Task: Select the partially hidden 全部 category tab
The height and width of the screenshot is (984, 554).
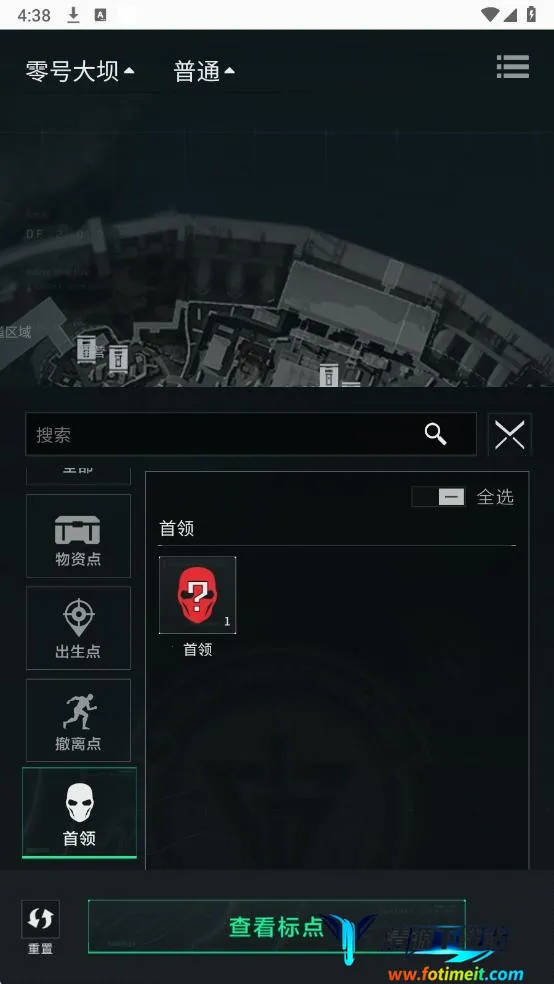Action: tap(78, 475)
